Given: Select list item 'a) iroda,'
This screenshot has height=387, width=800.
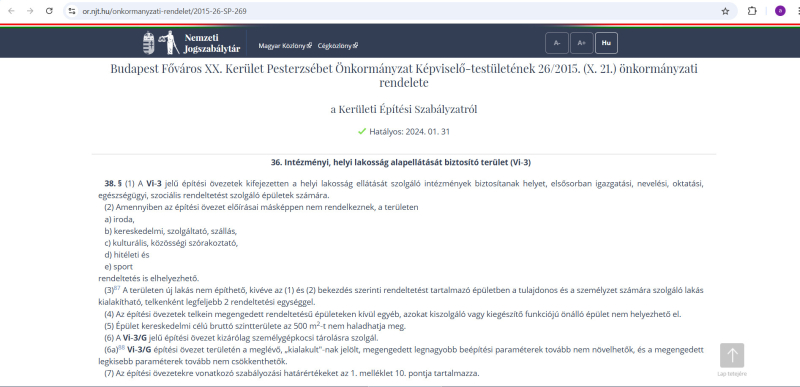Looking at the screenshot, I should 119,219.
